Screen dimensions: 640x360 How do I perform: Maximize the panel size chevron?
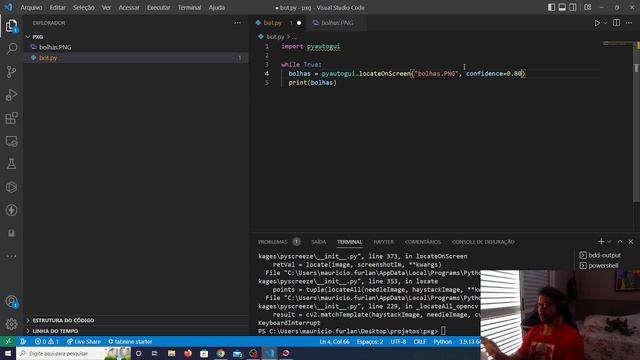[x=620, y=242]
